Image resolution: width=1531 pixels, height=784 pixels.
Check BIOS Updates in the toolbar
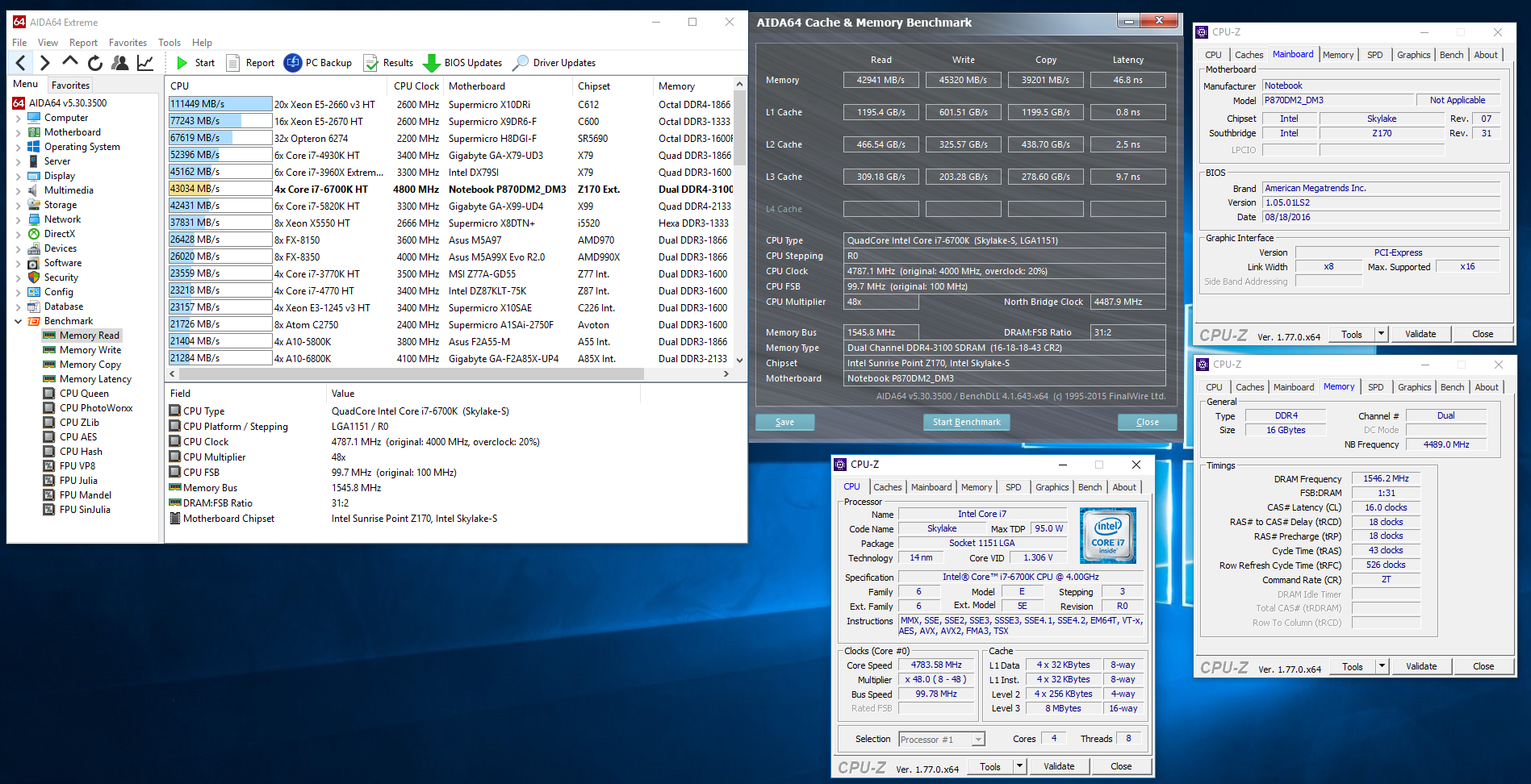coord(462,63)
